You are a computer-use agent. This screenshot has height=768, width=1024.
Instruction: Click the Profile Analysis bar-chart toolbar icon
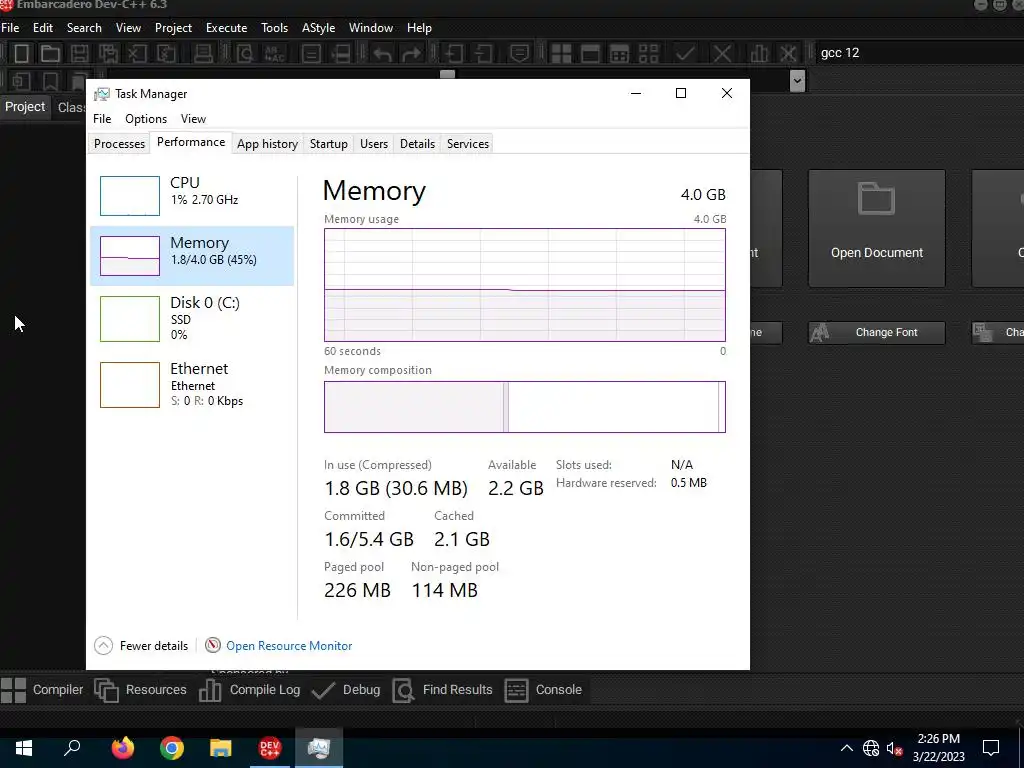point(759,53)
